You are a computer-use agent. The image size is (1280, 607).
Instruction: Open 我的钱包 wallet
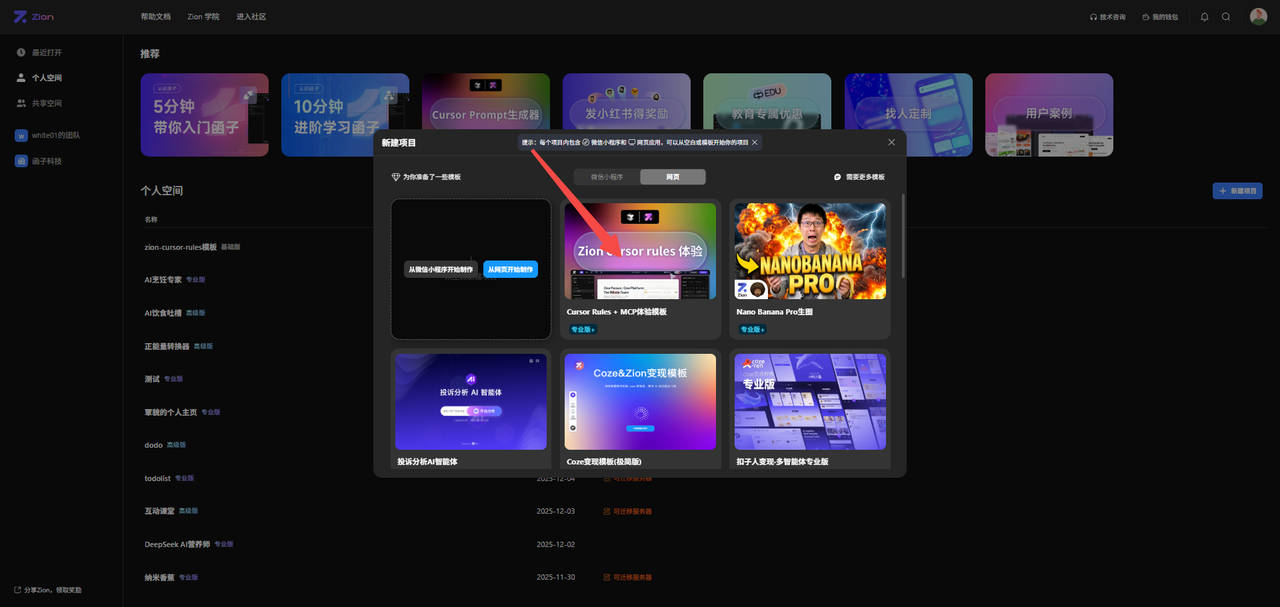click(x=1159, y=17)
